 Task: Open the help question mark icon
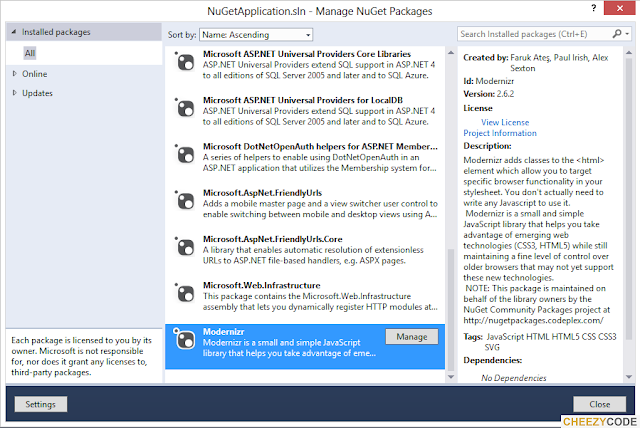click(594, 8)
